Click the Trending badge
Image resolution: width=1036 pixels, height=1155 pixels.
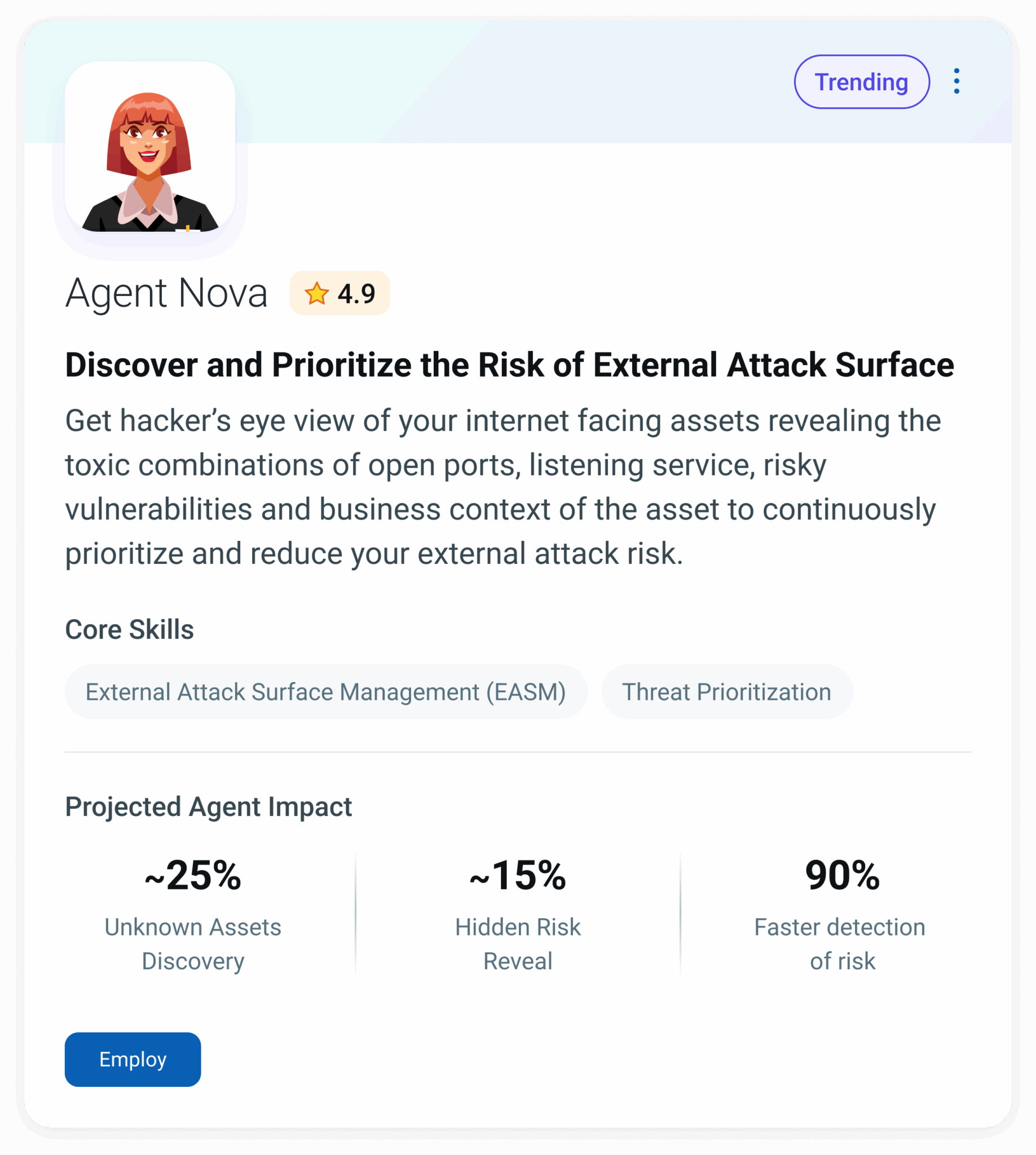[x=862, y=82]
